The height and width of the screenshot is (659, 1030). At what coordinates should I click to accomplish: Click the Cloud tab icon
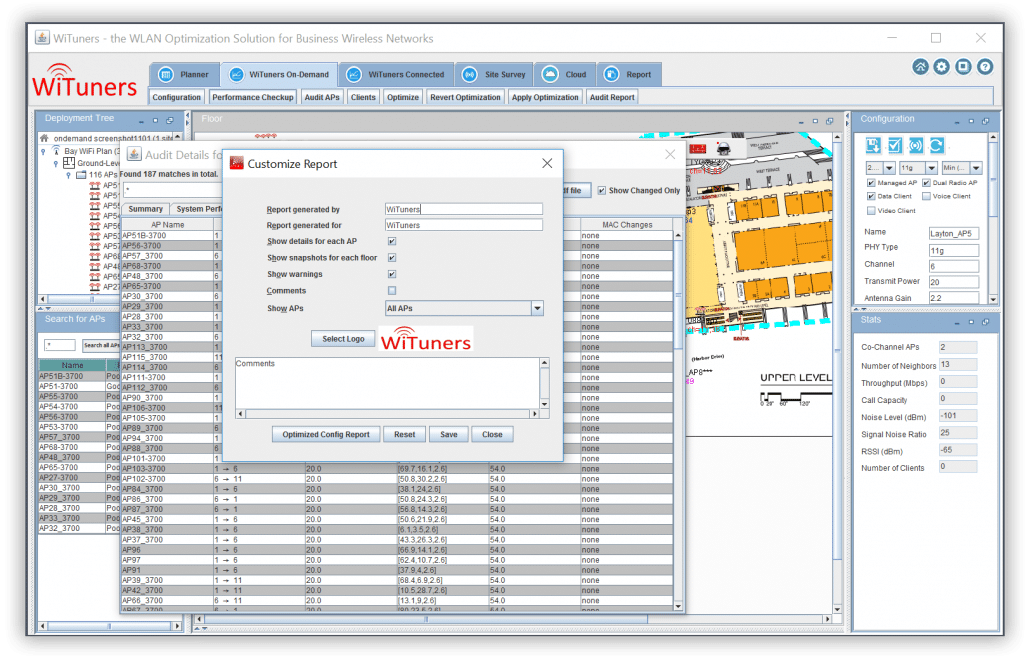550,74
